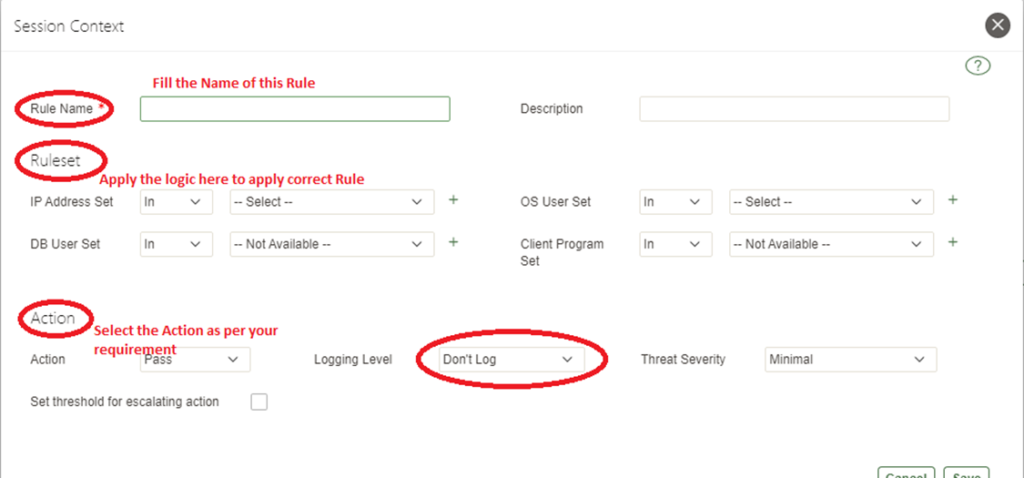Open DB User Set In operator dropdown
This screenshot has width=1024, height=478.
(x=176, y=244)
